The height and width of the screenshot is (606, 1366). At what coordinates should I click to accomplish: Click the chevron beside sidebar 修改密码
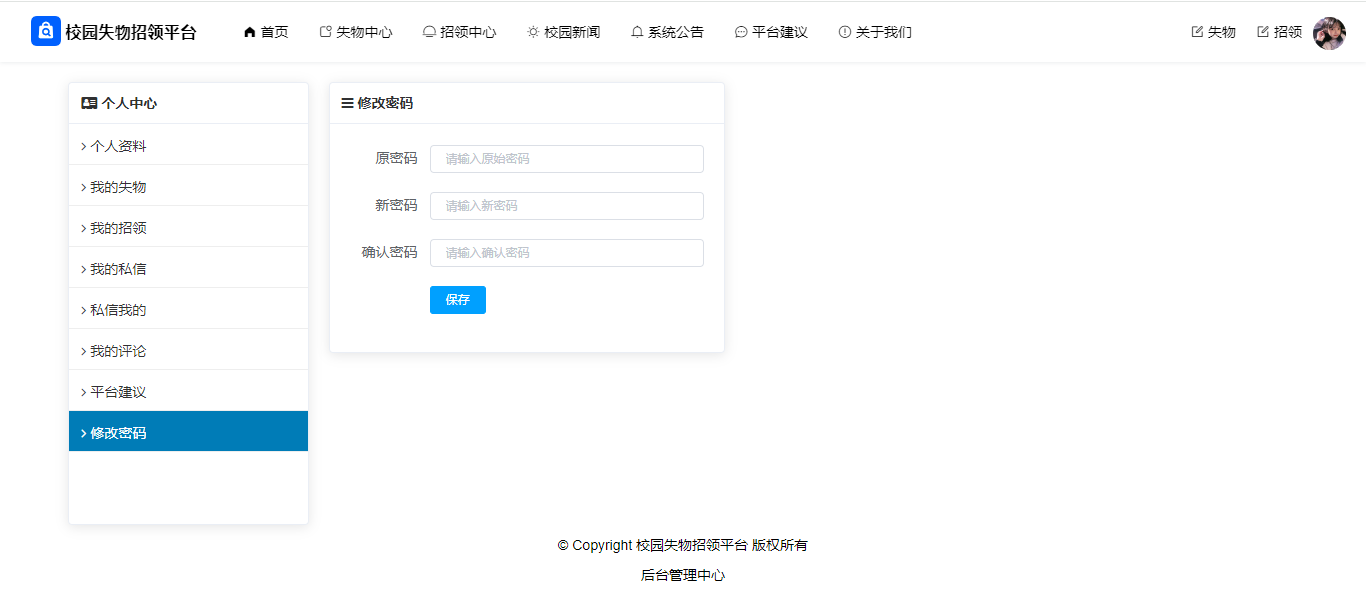click(x=84, y=433)
